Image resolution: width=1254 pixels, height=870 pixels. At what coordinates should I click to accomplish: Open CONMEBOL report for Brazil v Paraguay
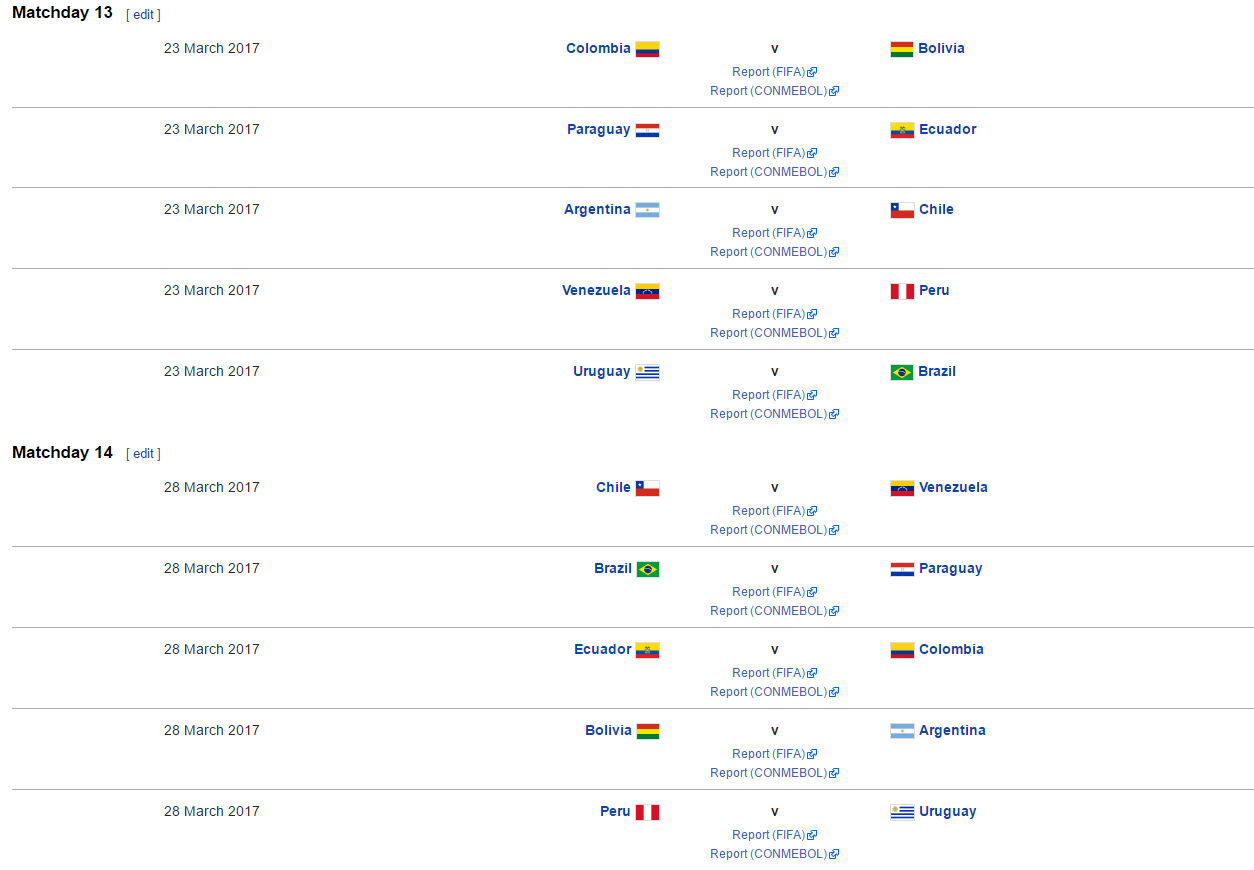click(x=768, y=611)
